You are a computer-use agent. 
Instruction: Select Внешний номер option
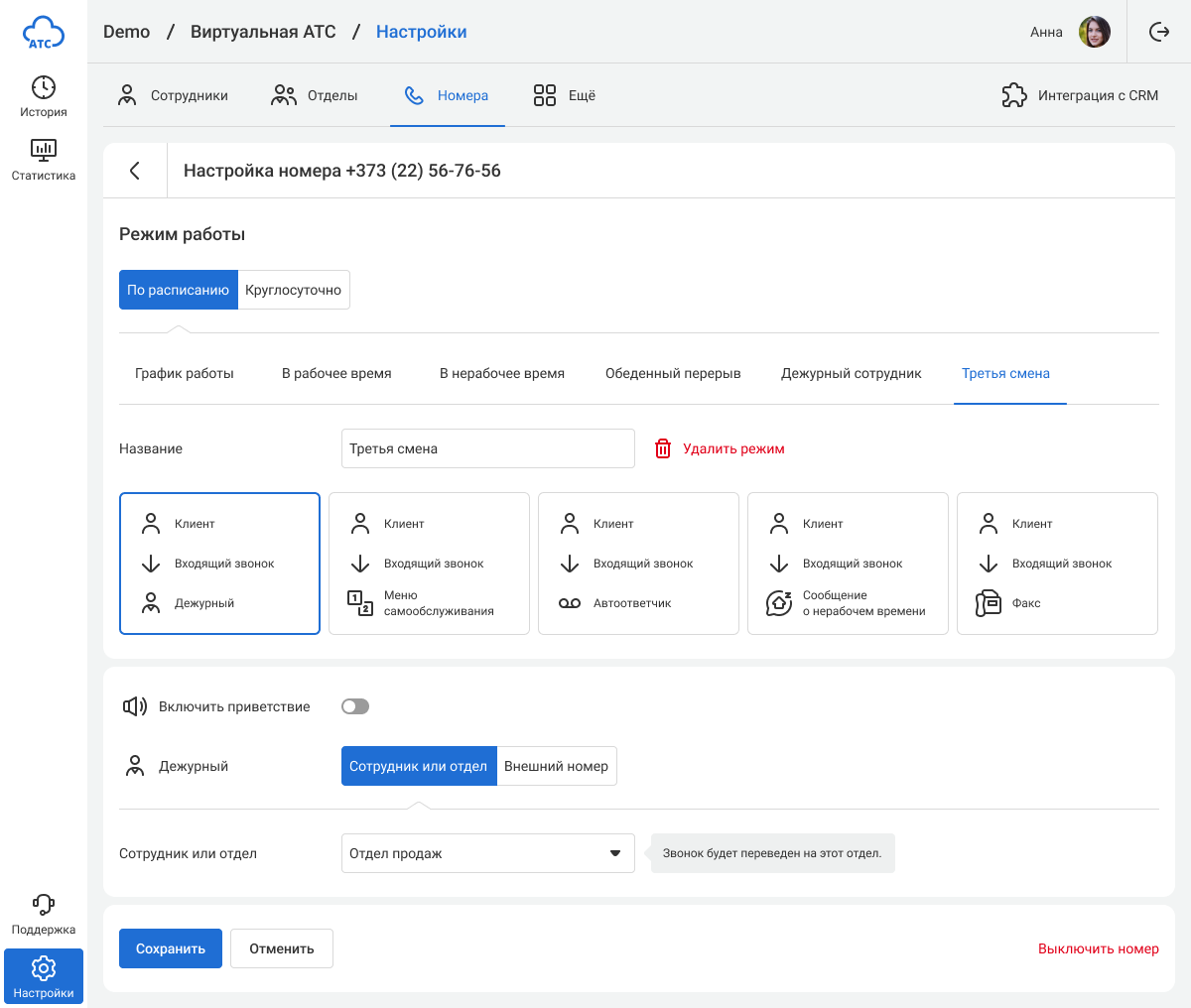556,766
